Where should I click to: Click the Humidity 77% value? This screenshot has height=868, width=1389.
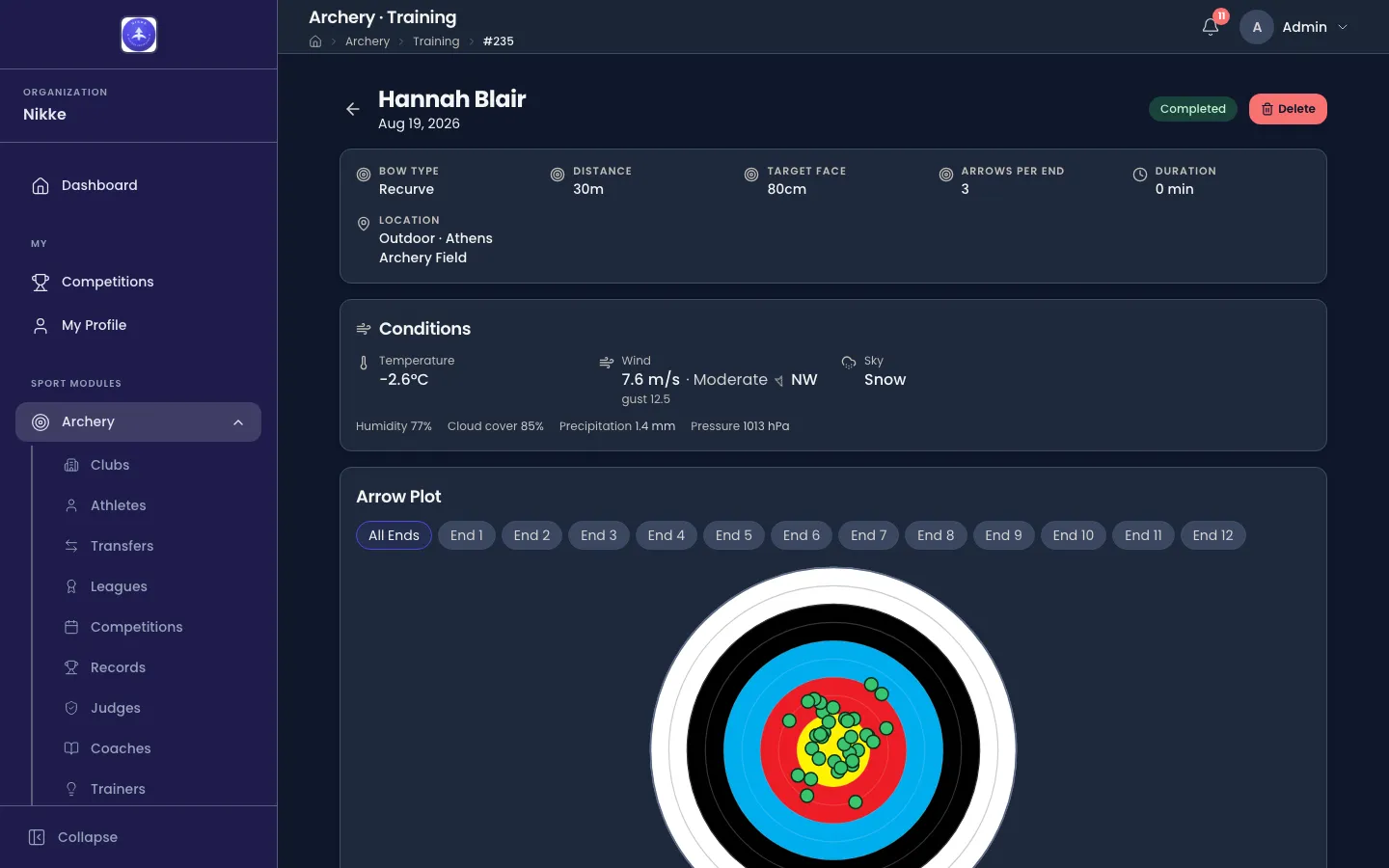pos(394,426)
